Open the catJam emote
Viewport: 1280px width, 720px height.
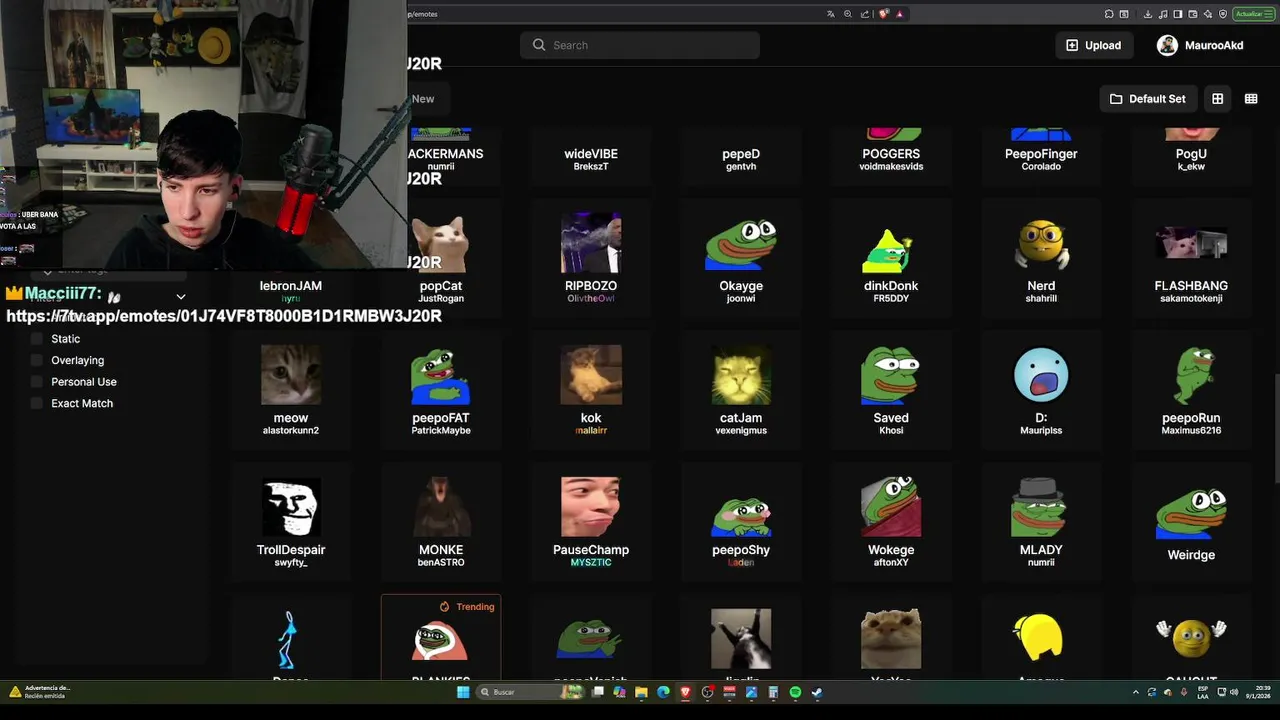click(741, 389)
